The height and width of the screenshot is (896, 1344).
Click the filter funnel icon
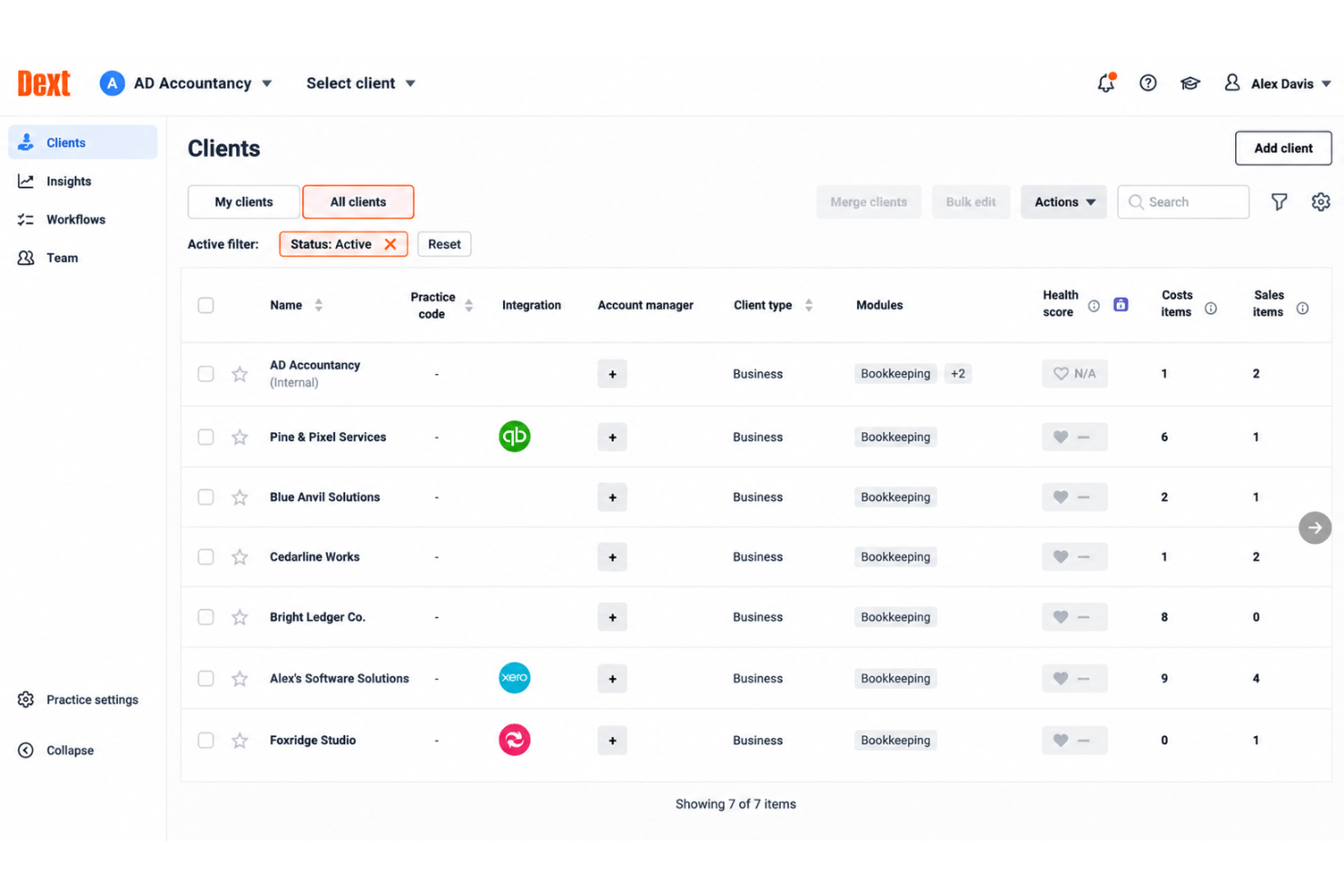[x=1279, y=202]
